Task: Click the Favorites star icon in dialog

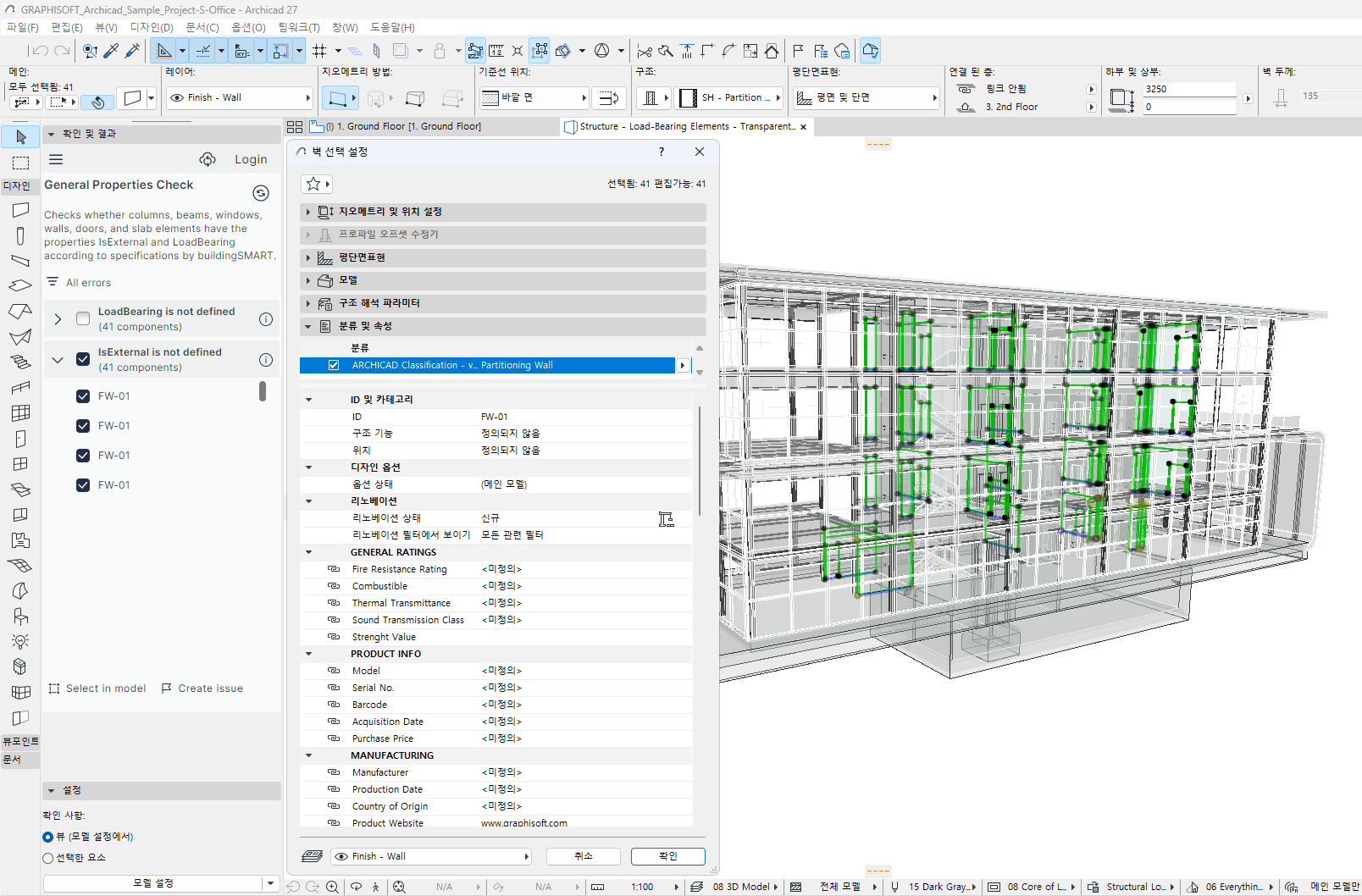Action: pyautogui.click(x=313, y=184)
